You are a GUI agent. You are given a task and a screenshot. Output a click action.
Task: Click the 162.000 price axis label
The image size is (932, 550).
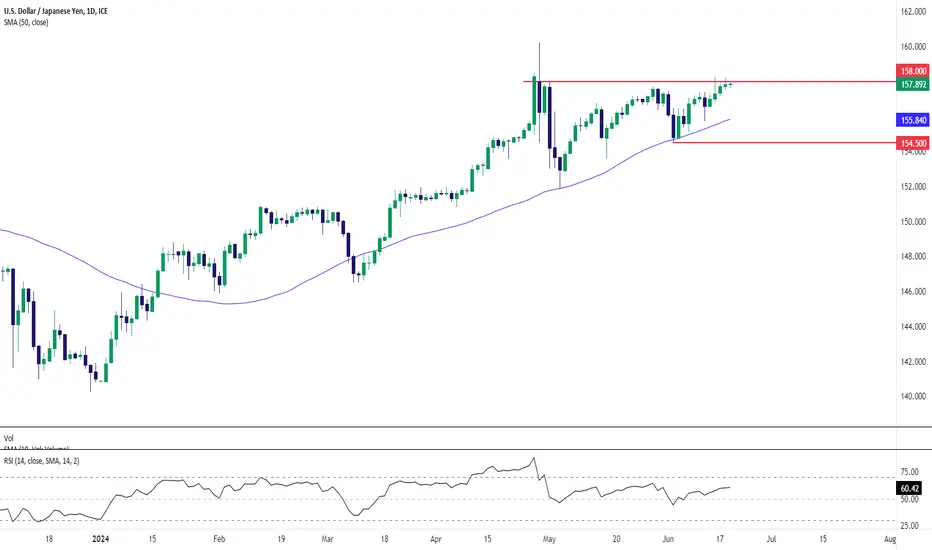(x=914, y=12)
